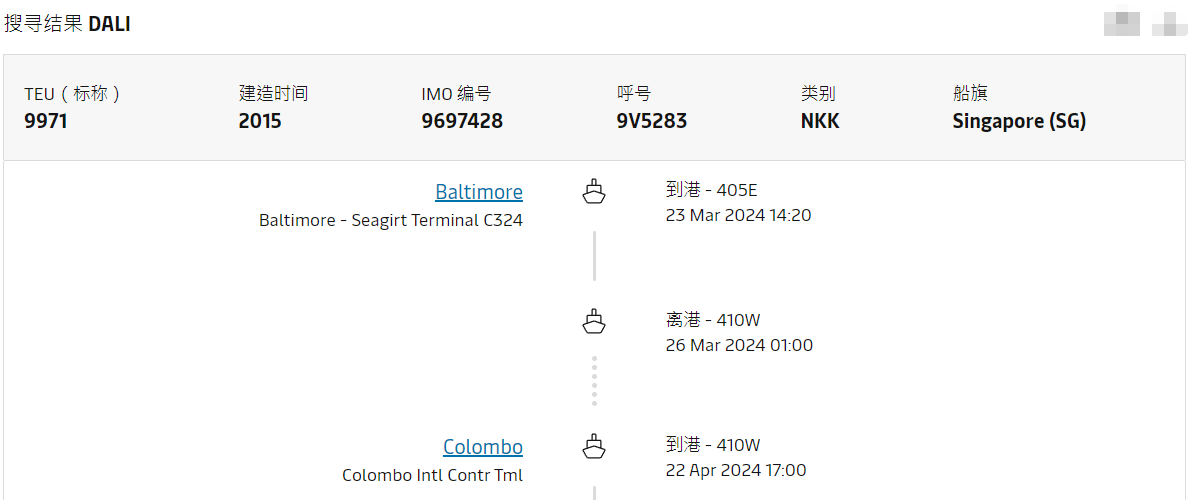Image resolution: width=1189 pixels, height=500 pixels.
Task: Select the IMO number 9697428
Action: coord(462,121)
